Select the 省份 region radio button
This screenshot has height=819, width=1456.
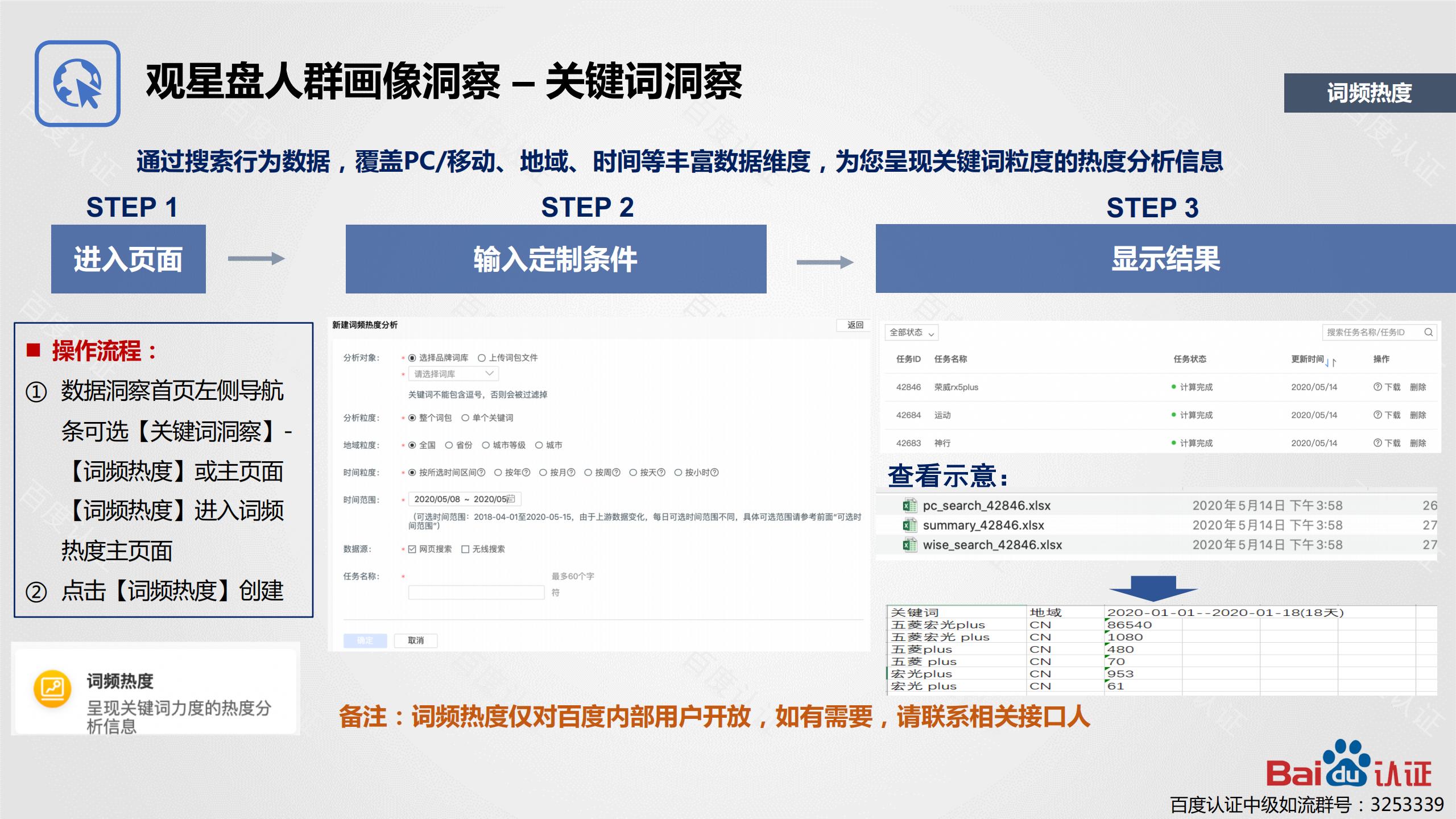[449, 445]
